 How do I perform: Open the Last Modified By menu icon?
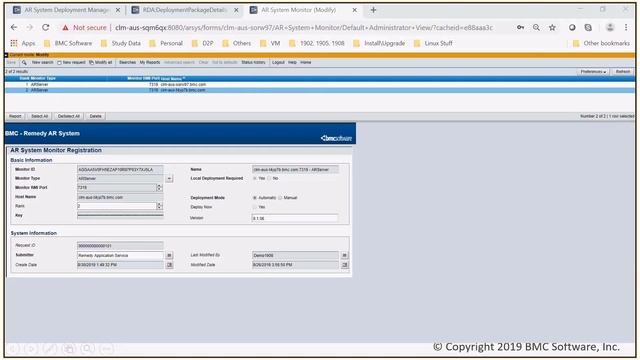pos(344,256)
